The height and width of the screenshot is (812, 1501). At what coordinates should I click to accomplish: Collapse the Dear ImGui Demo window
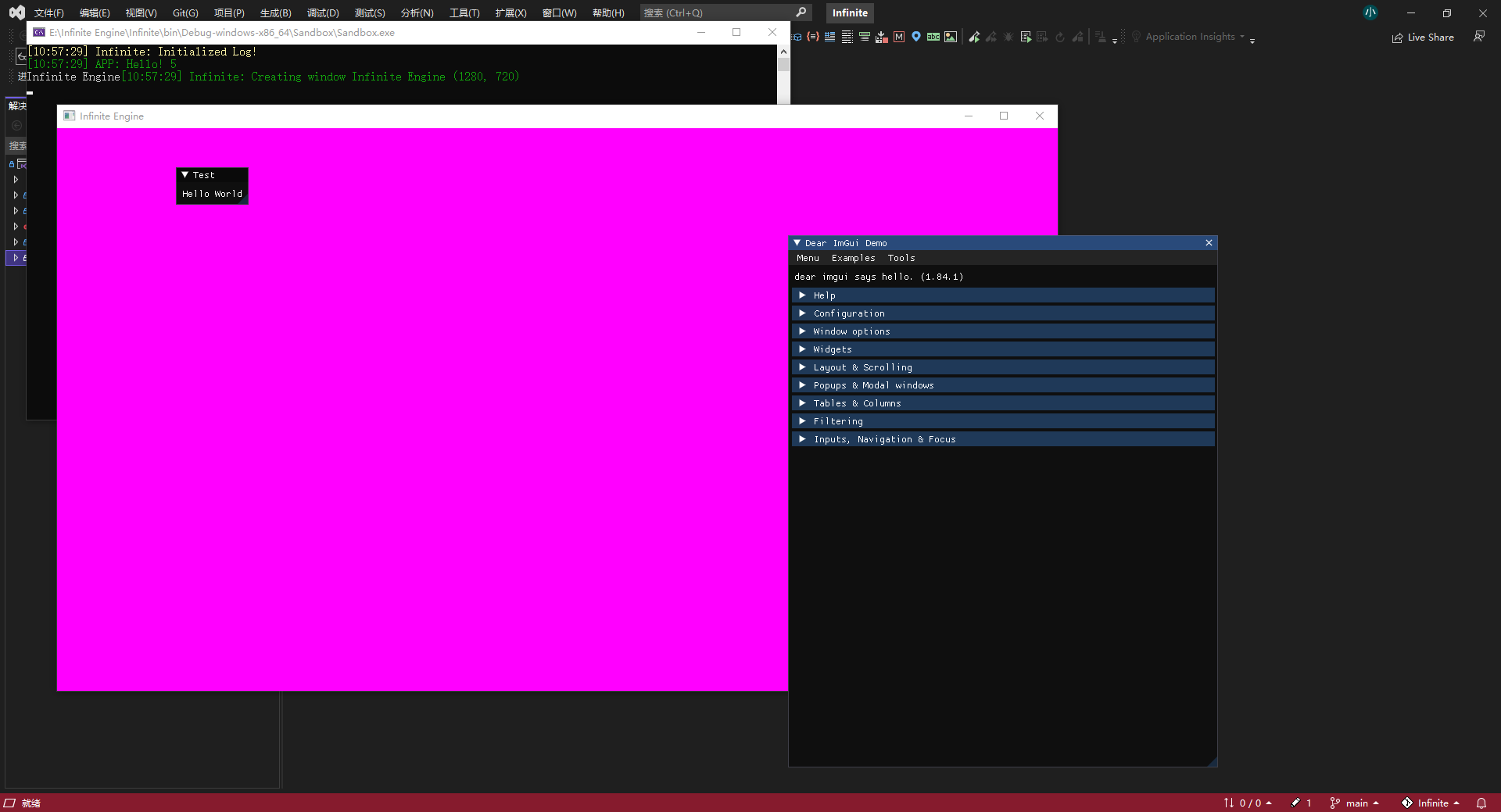[x=797, y=243]
